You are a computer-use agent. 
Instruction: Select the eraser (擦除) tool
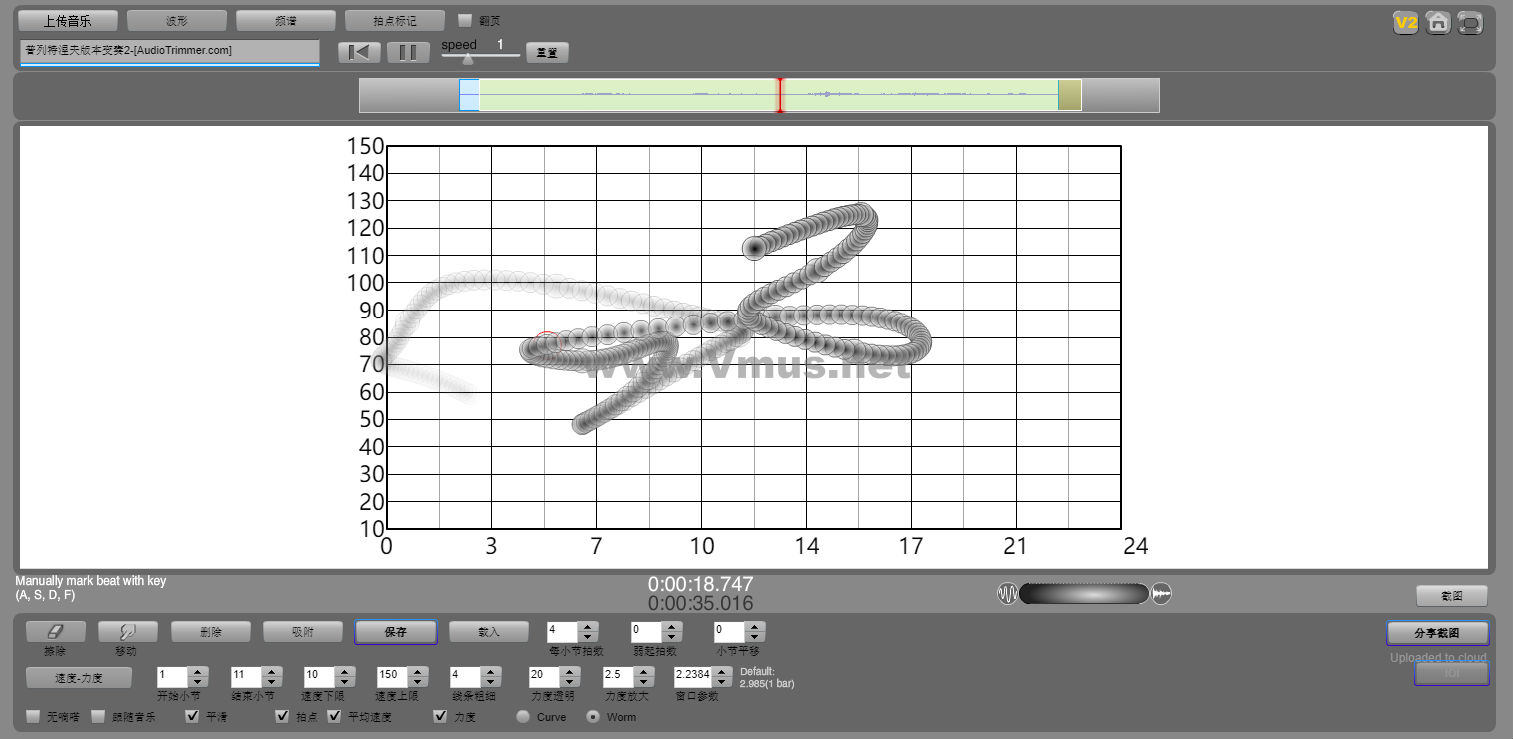(x=55, y=631)
